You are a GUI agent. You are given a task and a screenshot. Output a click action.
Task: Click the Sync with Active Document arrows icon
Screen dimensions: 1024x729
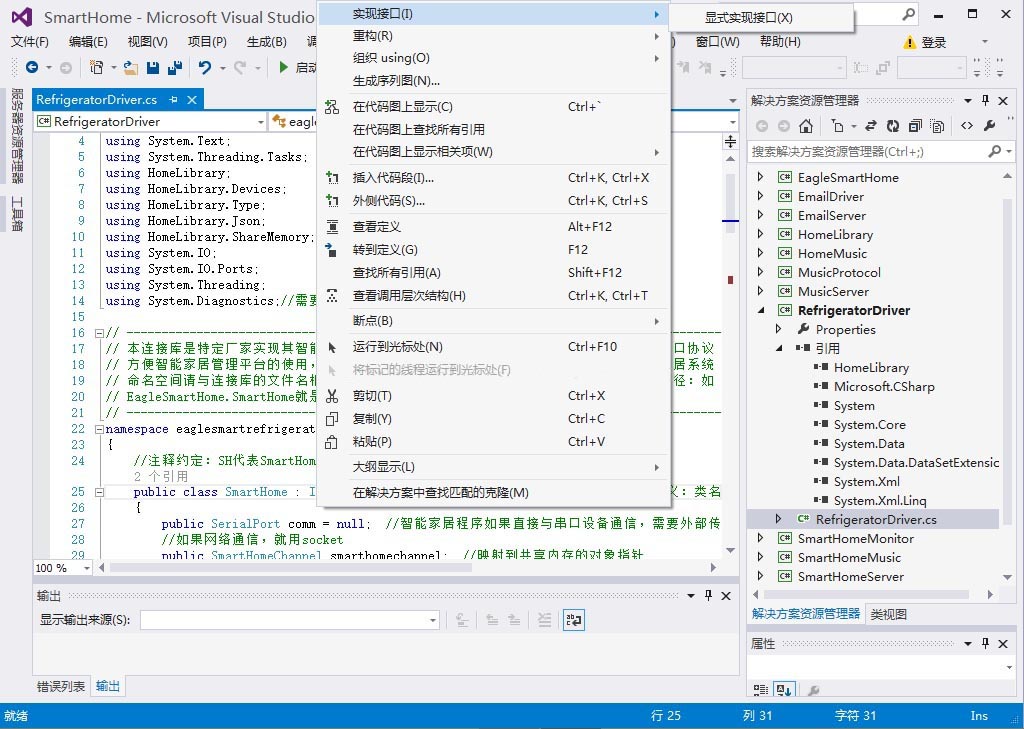coord(871,125)
